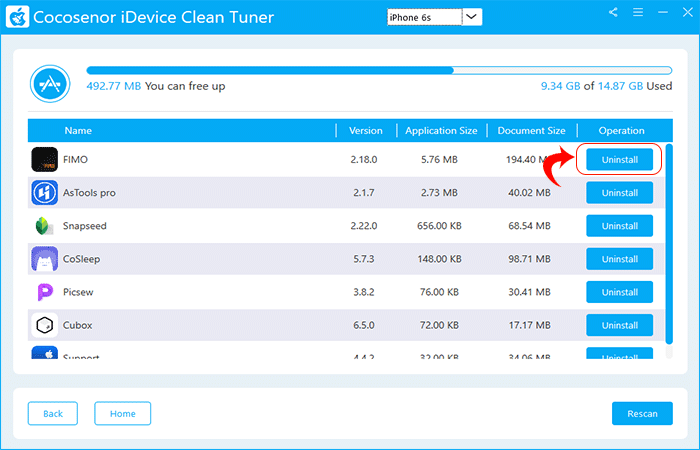Uninstall the FIMO app
Viewport: 700px width, 450px height.
pos(620,159)
